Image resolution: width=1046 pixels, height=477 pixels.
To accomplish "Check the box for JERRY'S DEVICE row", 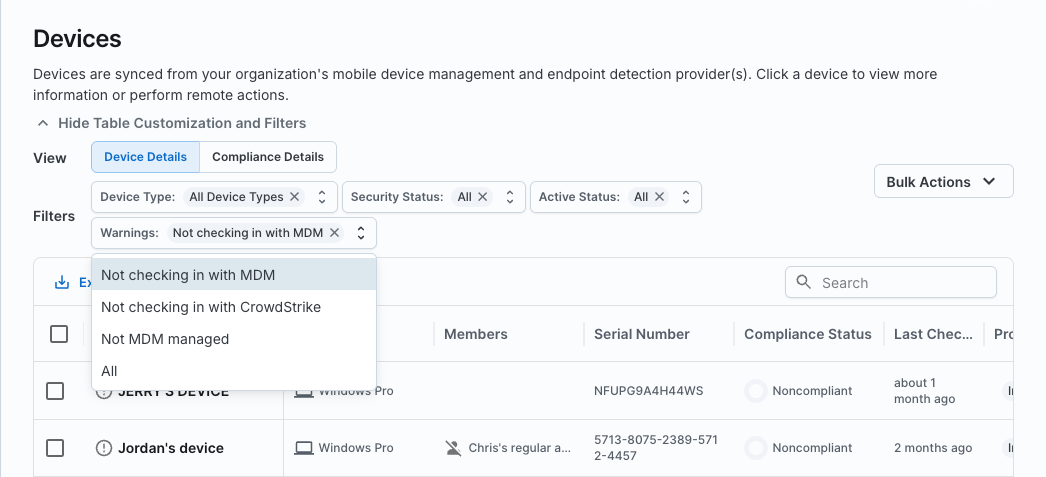I will pos(56,391).
